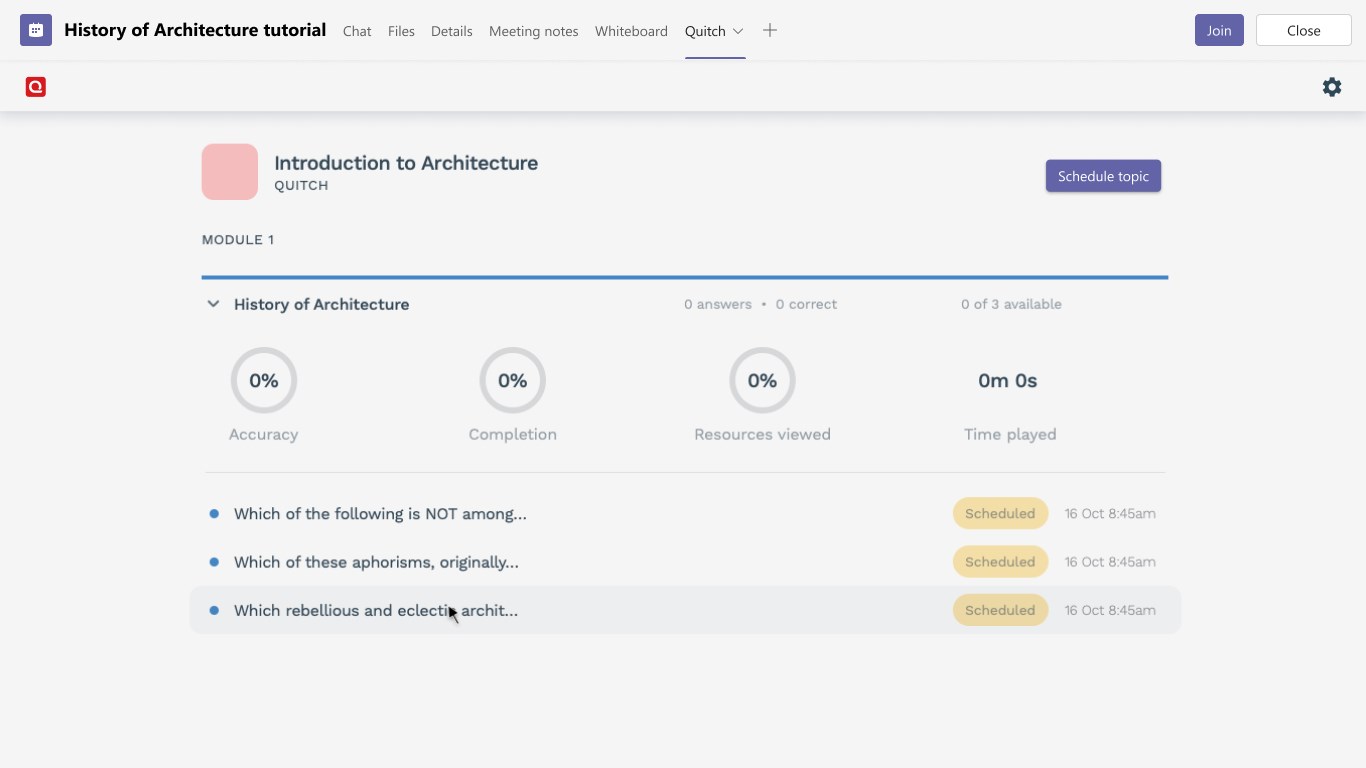1366x768 pixels.
Task: Click the Schedule topic button
Action: 1103,176
